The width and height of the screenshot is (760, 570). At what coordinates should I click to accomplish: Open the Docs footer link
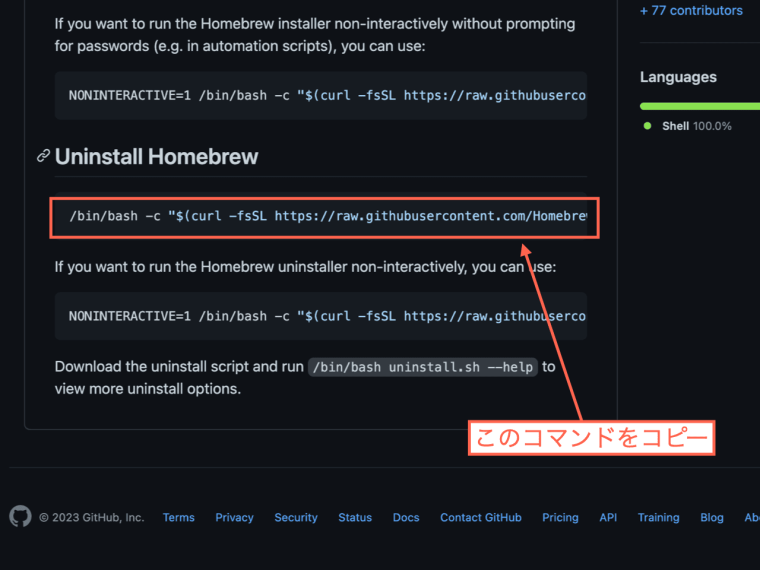406,518
